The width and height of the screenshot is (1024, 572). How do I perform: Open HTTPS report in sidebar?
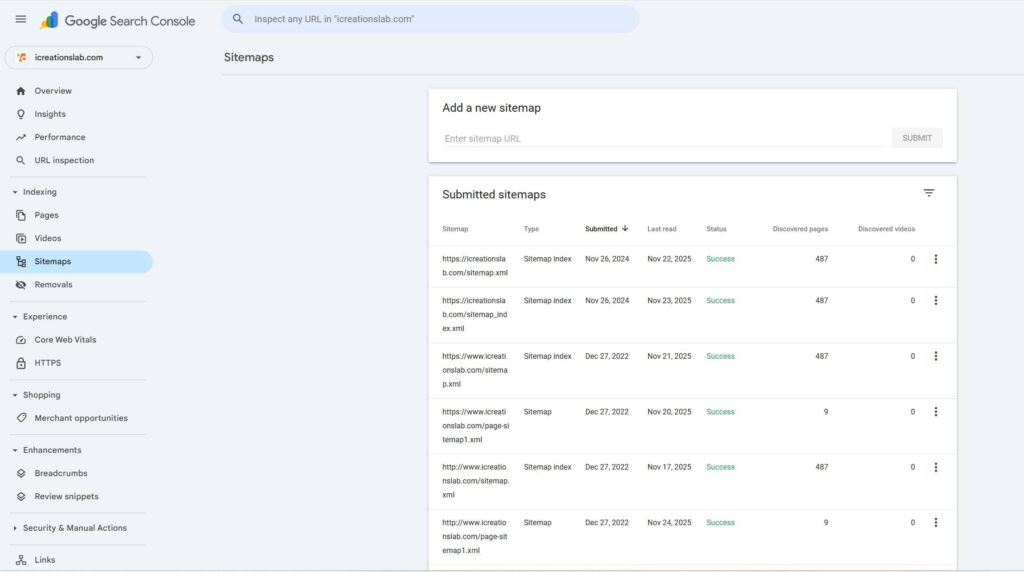click(48, 363)
